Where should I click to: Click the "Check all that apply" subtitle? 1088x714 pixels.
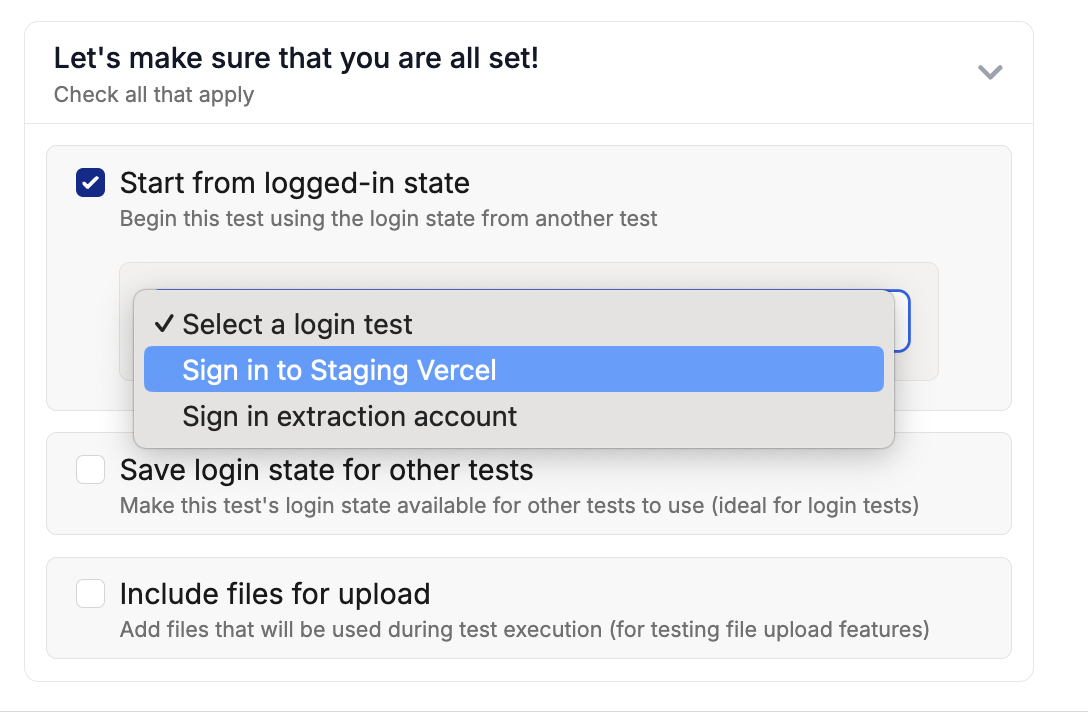[154, 95]
